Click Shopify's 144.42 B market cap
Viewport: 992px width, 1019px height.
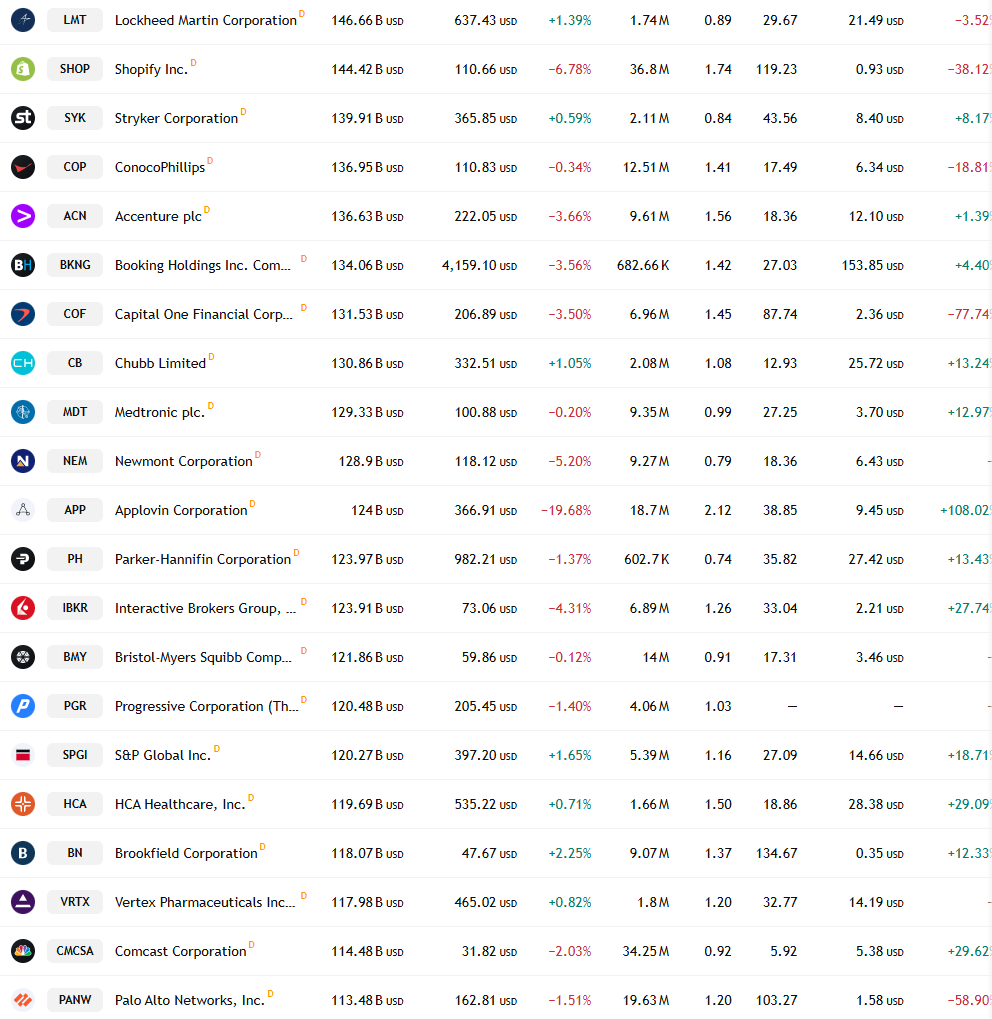[x=367, y=70]
